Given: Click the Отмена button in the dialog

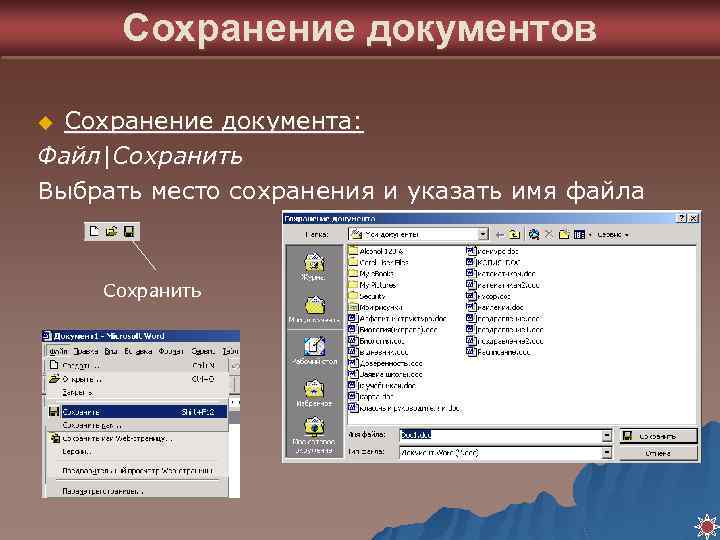Looking at the screenshot, I should click(x=657, y=454).
